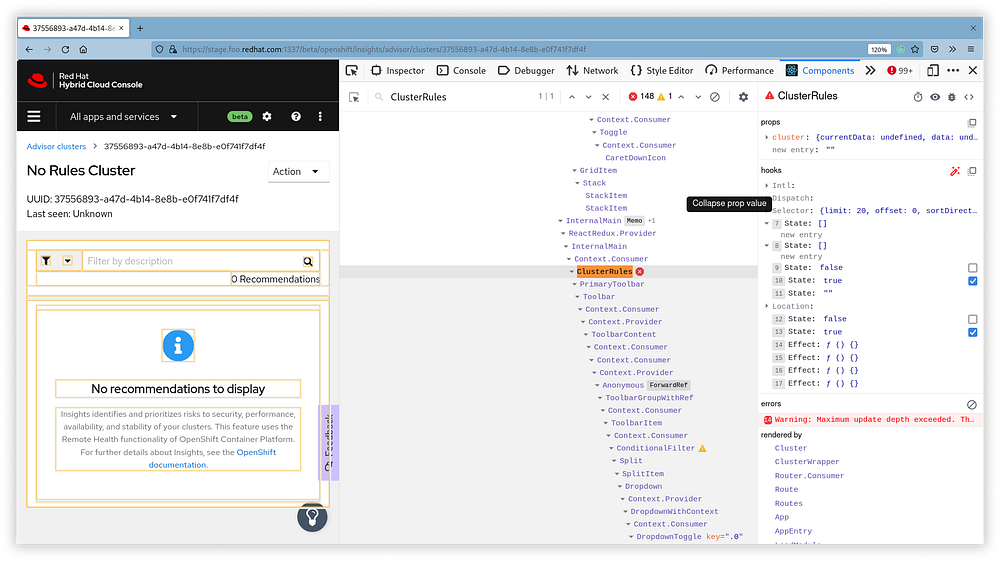
Task: Switch to the Performance tab
Action: 739,70
